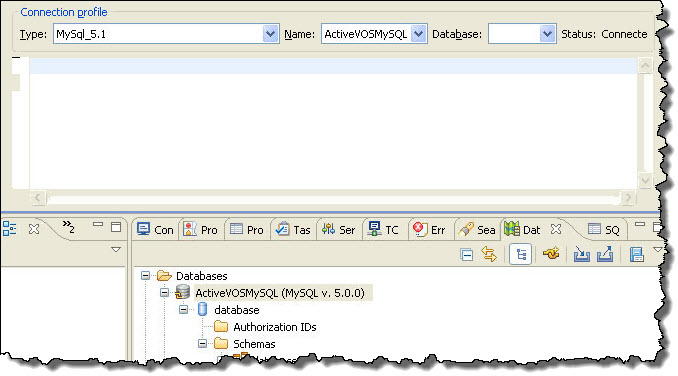The height and width of the screenshot is (376, 678).
Task: Collapse the ActiveVOSMySQL tree node
Action: (x=164, y=293)
